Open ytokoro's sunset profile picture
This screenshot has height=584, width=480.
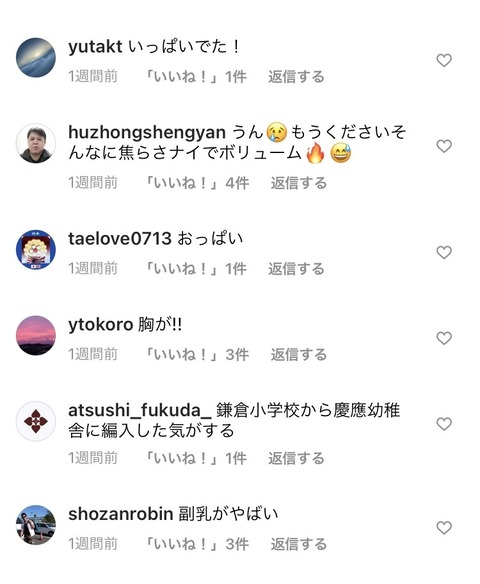[36, 335]
